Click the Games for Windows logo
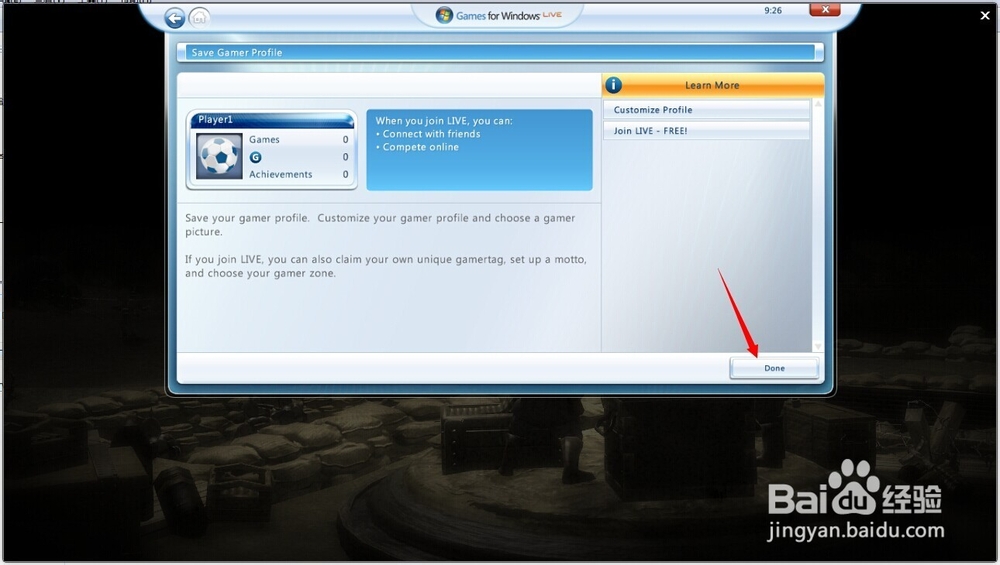 coord(498,15)
